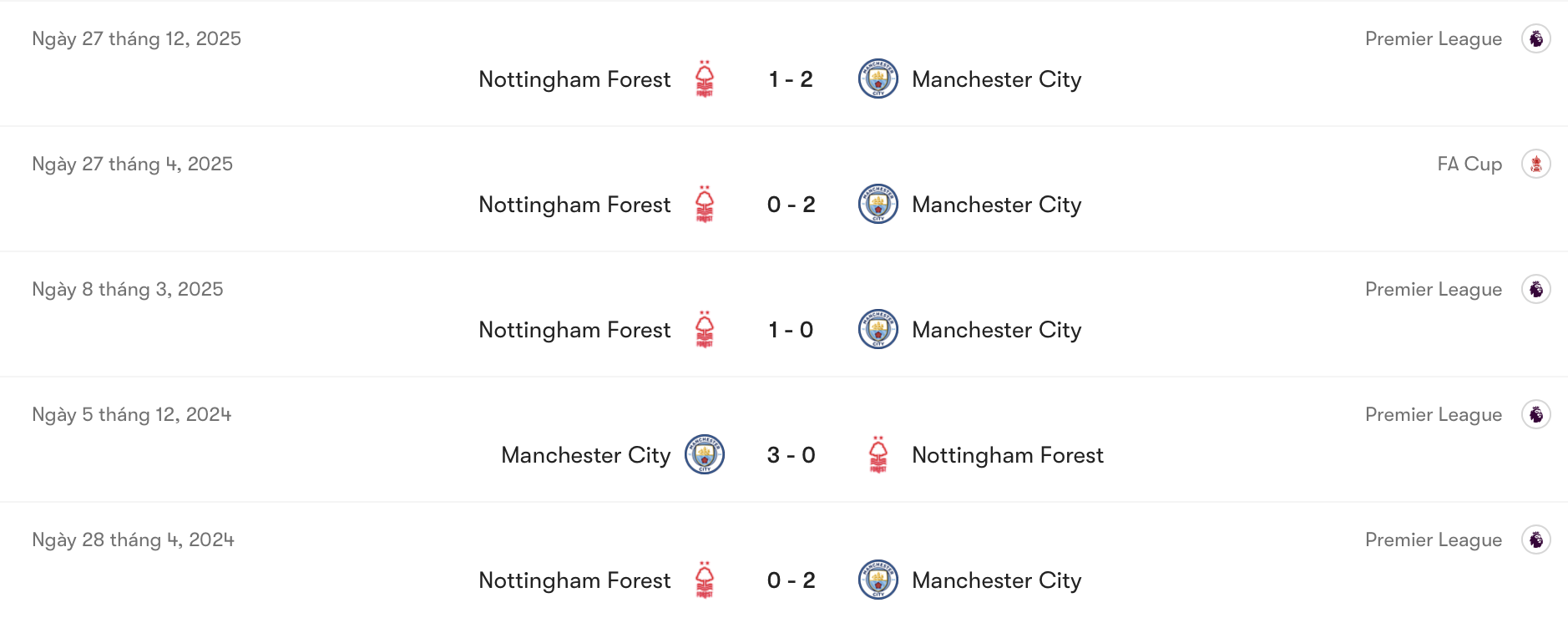Click the FA Cup competition icon

[x=1537, y=164]
